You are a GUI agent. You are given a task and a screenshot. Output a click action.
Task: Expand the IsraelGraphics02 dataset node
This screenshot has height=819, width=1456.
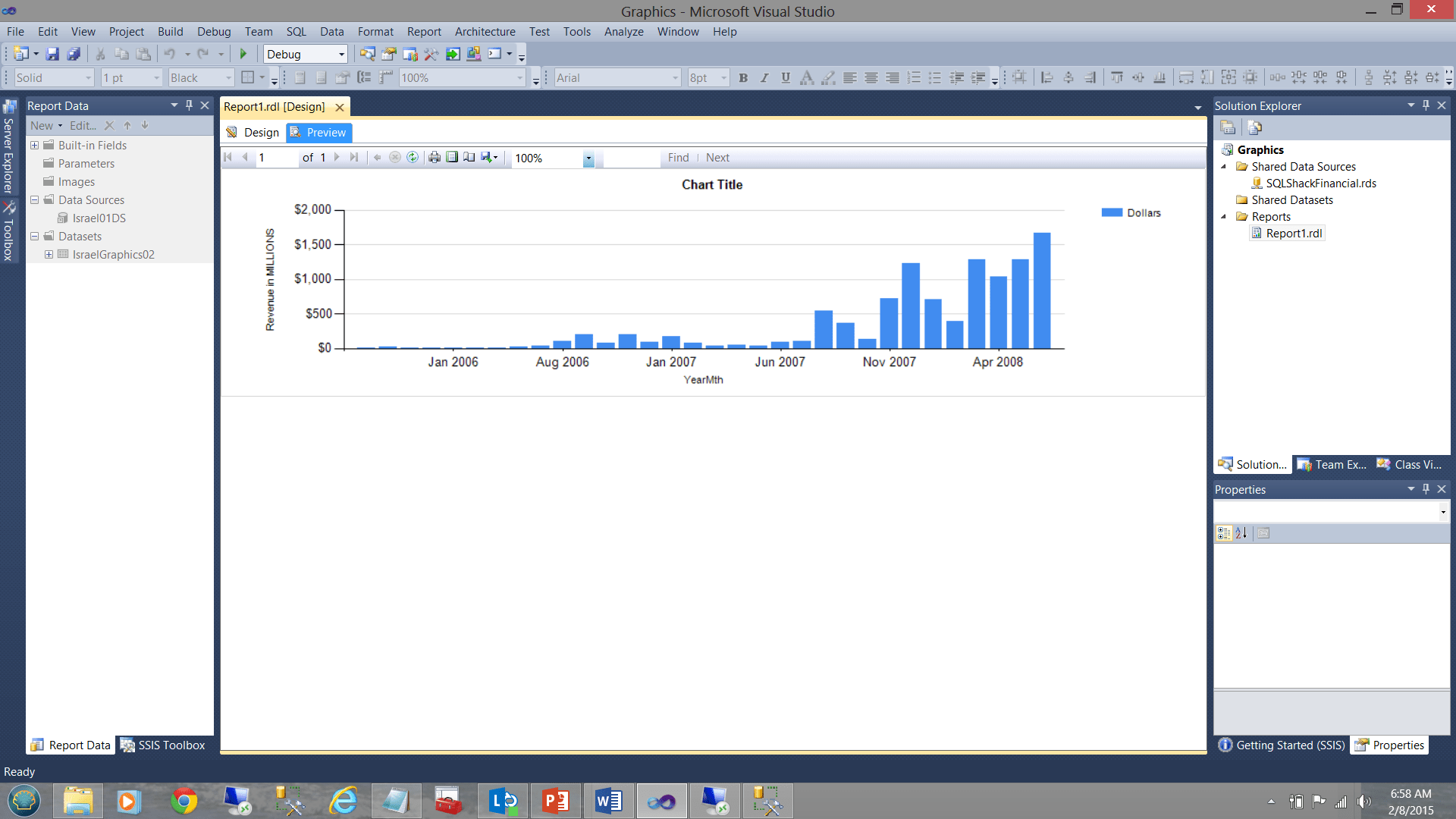click(49, 255)
